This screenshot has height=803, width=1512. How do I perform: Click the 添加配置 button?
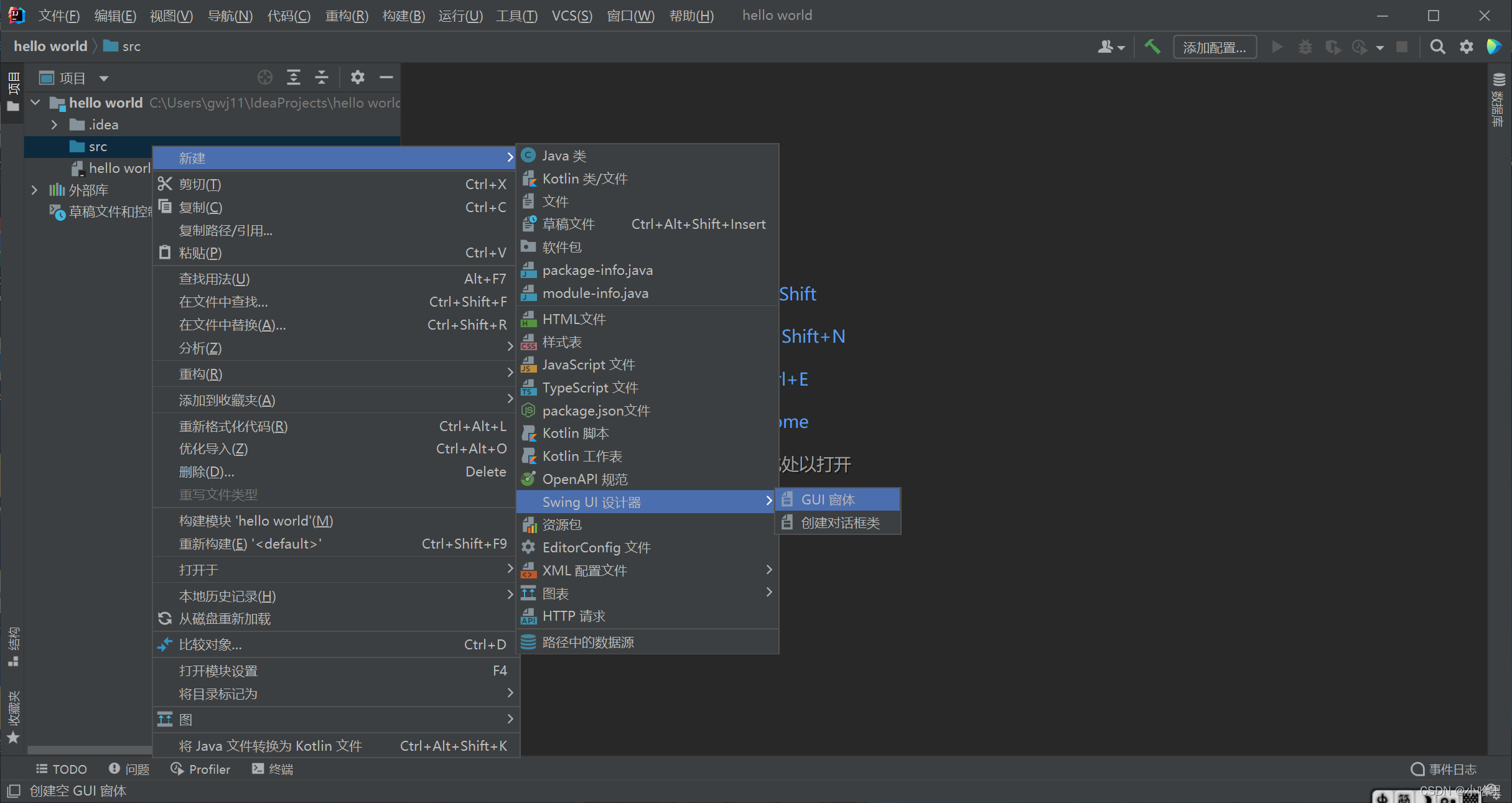(1214, 47)
